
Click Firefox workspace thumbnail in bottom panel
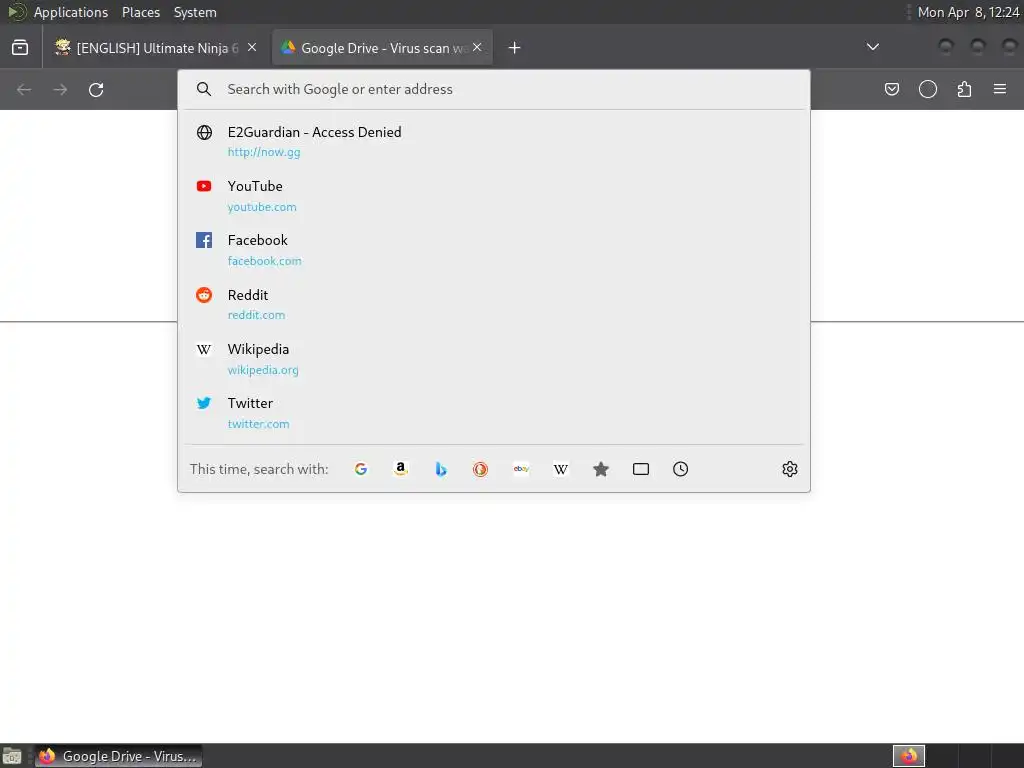(x=909, y=756)
